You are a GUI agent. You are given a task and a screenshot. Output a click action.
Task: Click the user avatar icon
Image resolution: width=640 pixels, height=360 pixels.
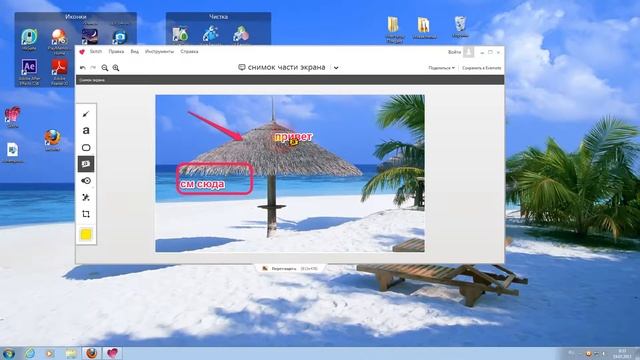[469, 52]
